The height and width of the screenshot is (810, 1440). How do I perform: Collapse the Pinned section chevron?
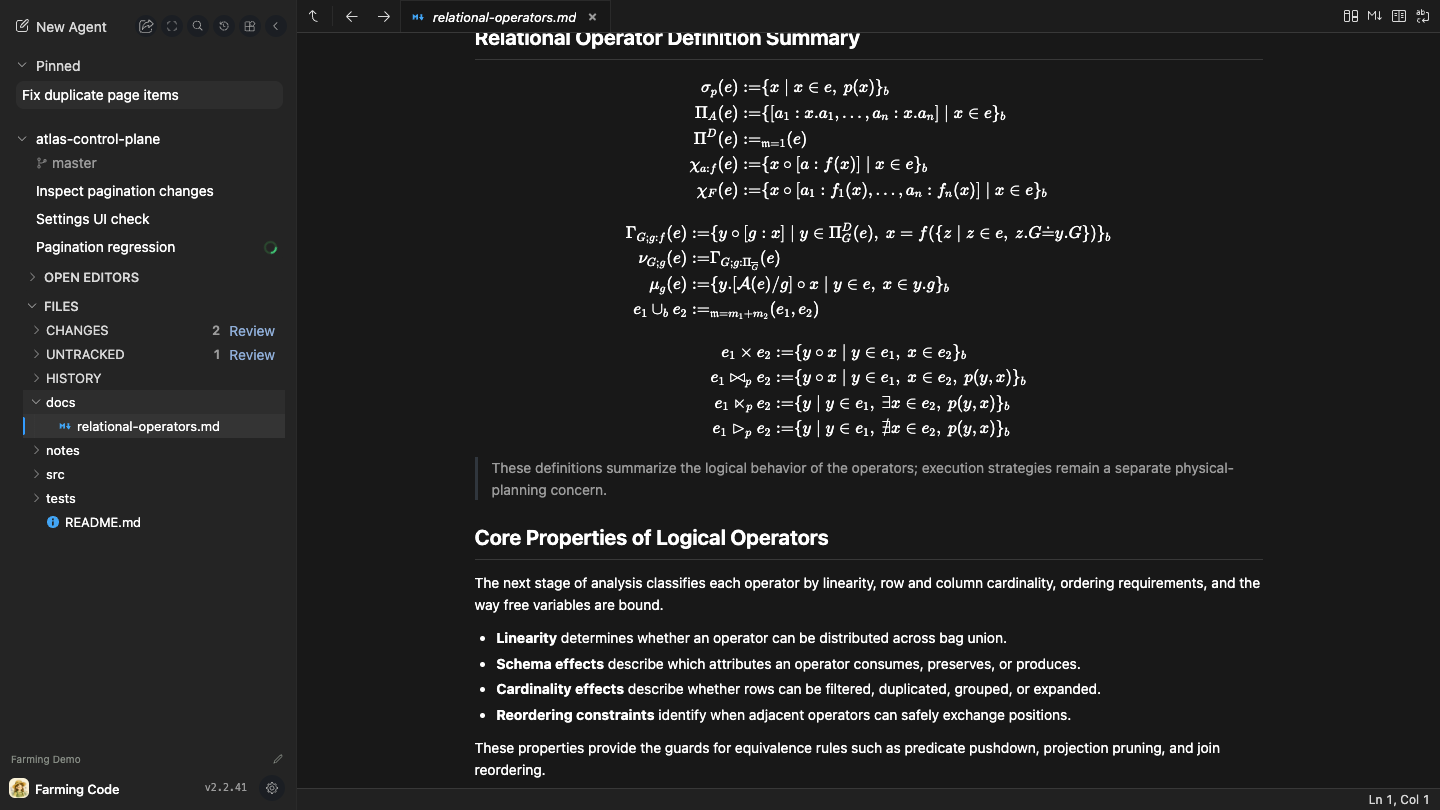[22, 66]
